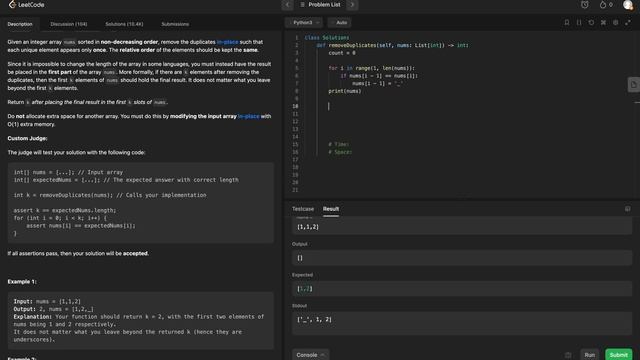
Task: Open the Submissions tab
Action: (175, 24)
